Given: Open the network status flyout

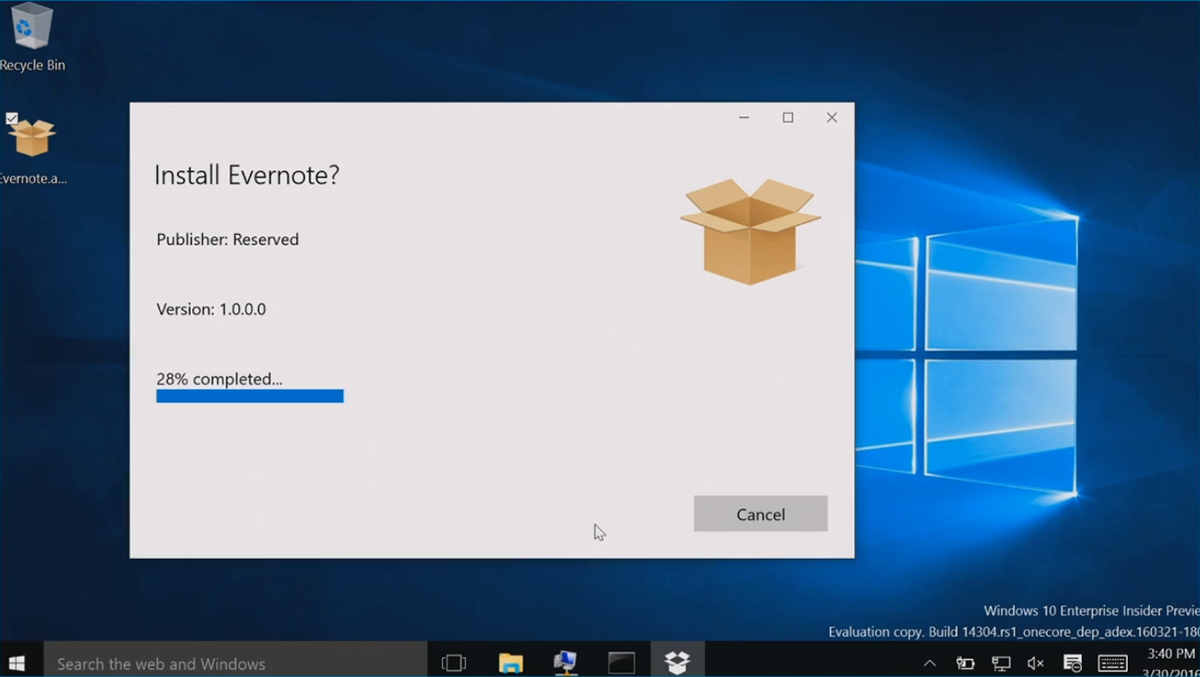Looking at the screenshot, I should click(x=1000, y=660).
